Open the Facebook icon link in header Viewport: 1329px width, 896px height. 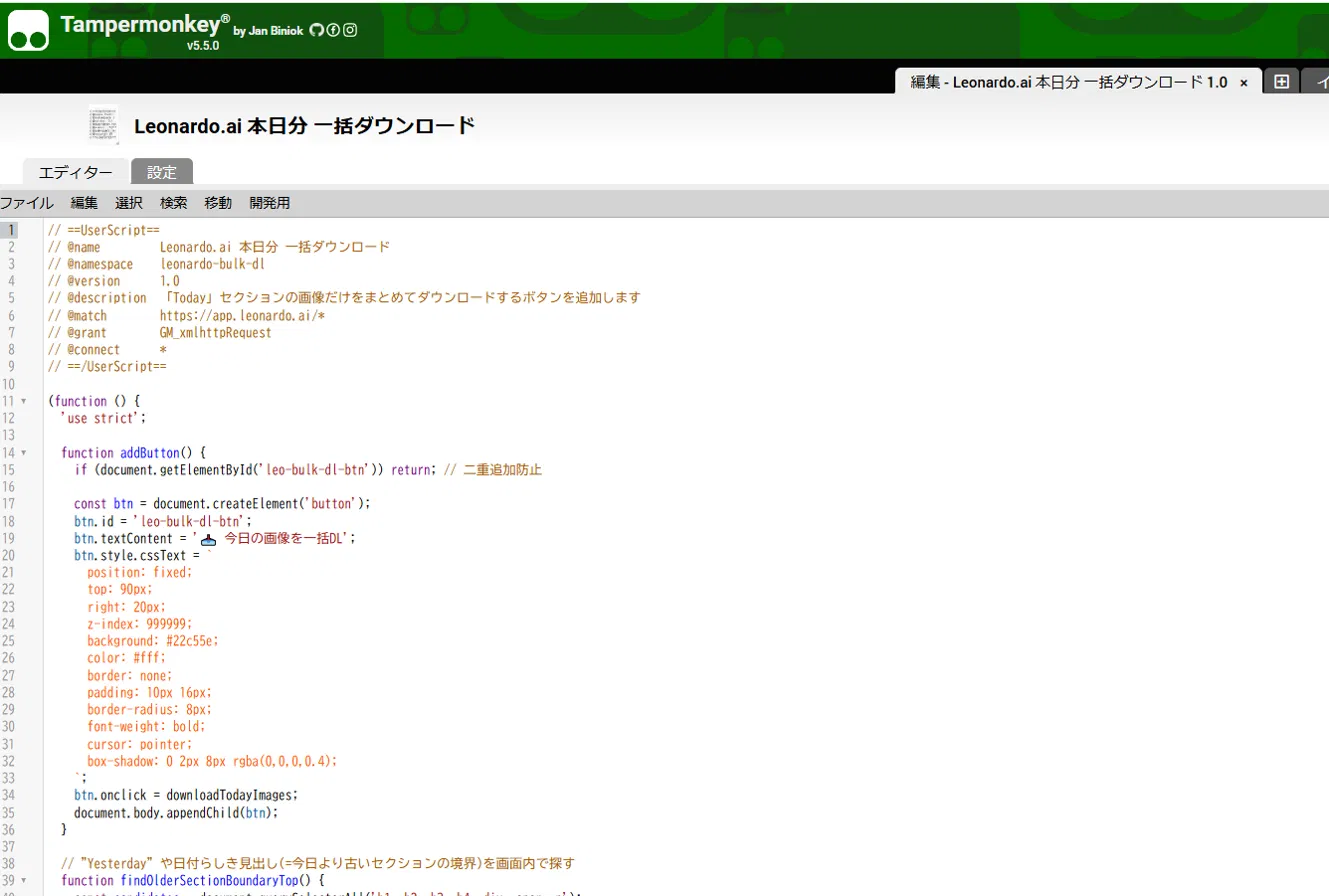pyautogui.click(x=333, y=30)
